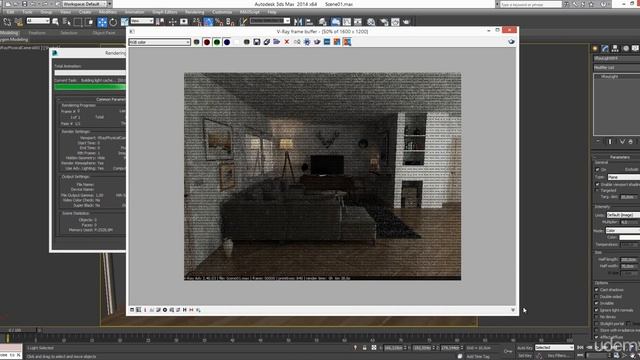The image size is (640, 360).
Task: Open the Mirror tool in main toolbar
Action: [298, 22]
